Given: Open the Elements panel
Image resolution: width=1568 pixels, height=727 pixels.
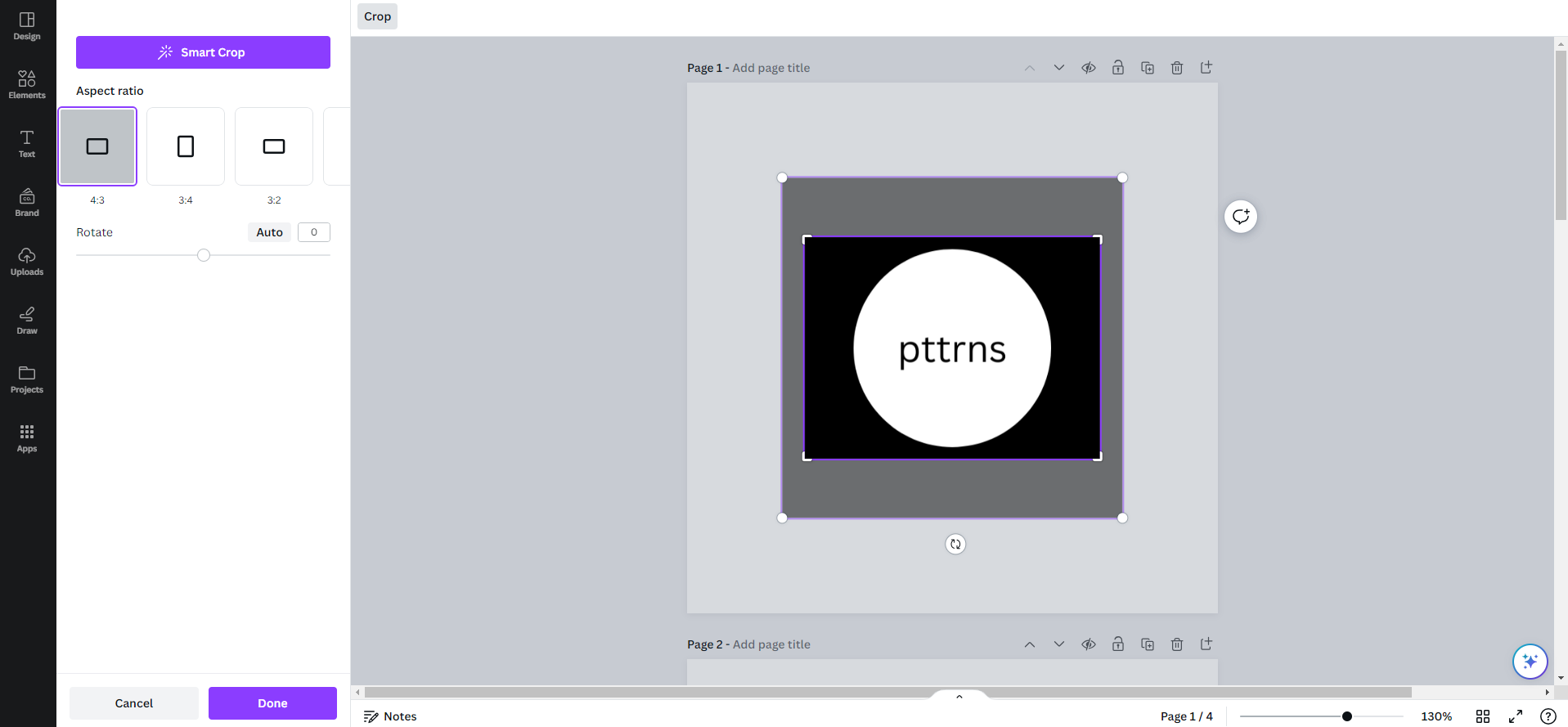Looking at the screenshot, I should click(x=27, y=85).
